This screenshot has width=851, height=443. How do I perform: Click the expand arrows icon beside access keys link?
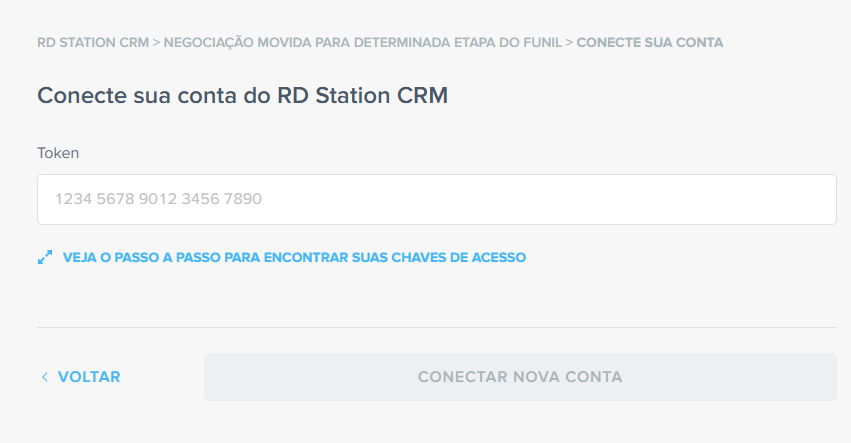44,257
